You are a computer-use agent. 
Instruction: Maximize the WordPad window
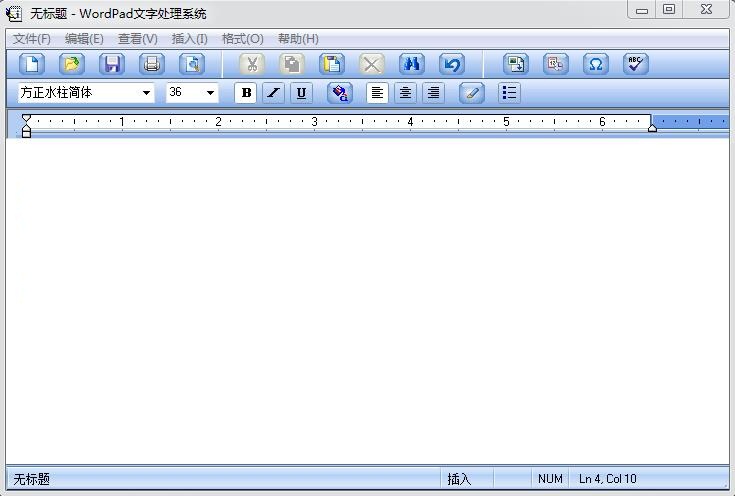tap(669, 9)
